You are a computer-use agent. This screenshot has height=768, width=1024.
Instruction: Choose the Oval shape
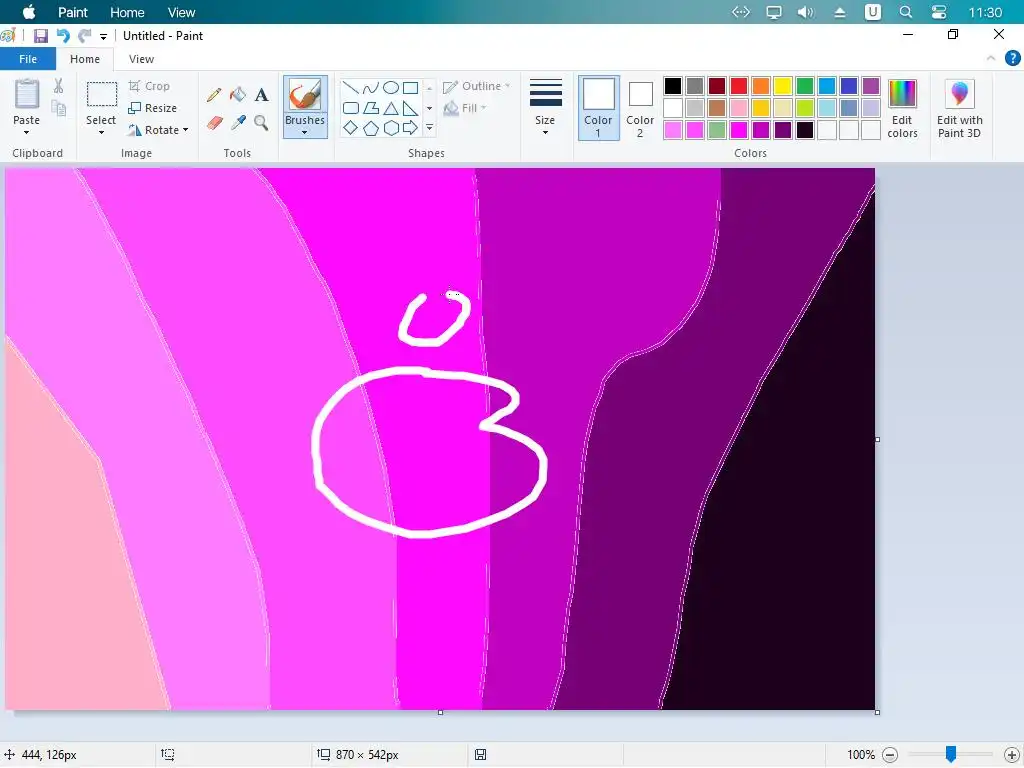pyautogui.click(x=391, y=88)
